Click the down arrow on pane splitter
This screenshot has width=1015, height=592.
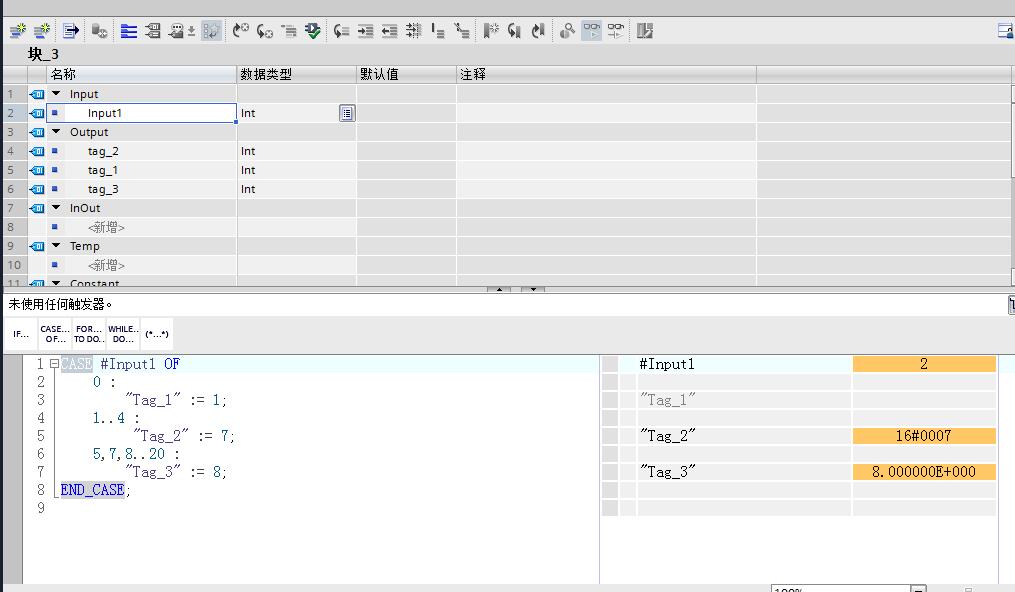(x=533, y=289)
